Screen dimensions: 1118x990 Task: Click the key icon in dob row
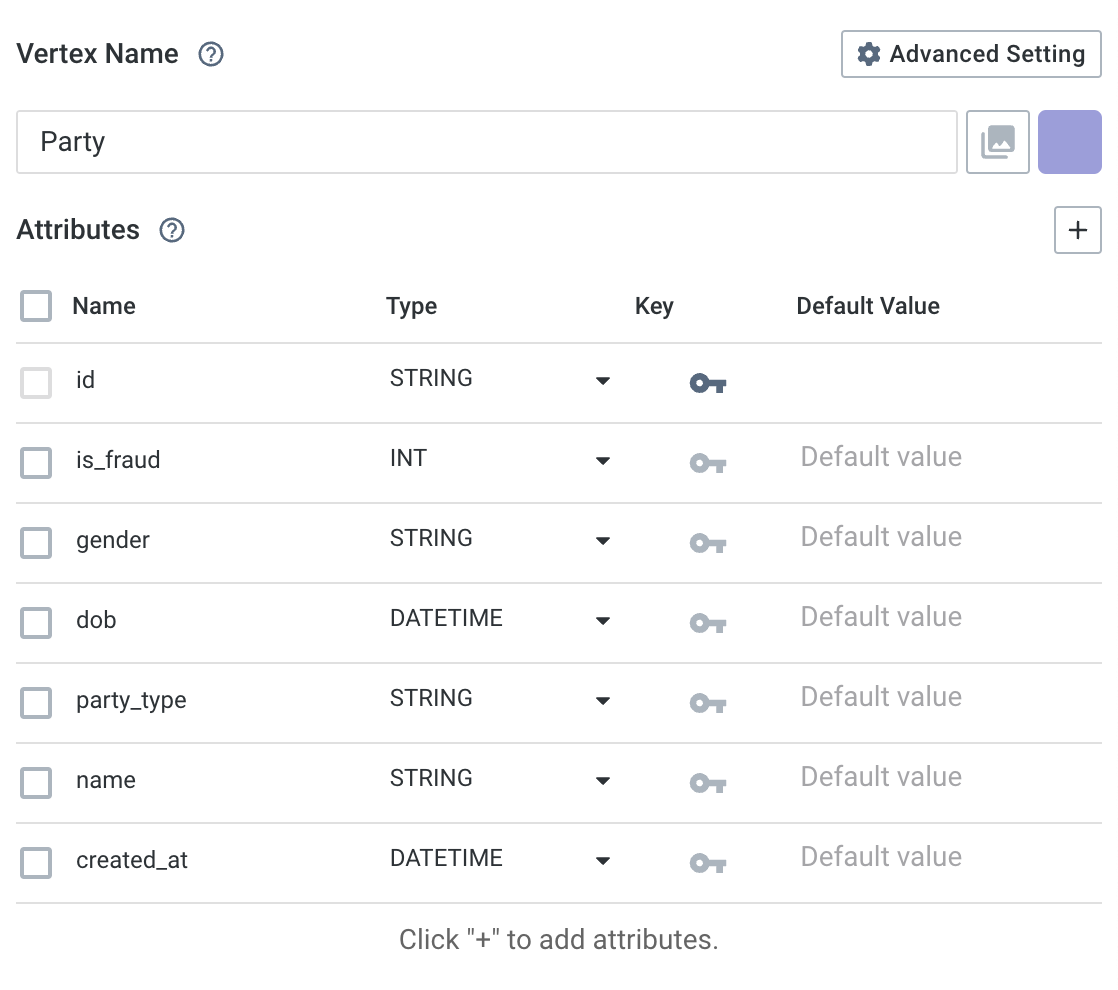707,623
